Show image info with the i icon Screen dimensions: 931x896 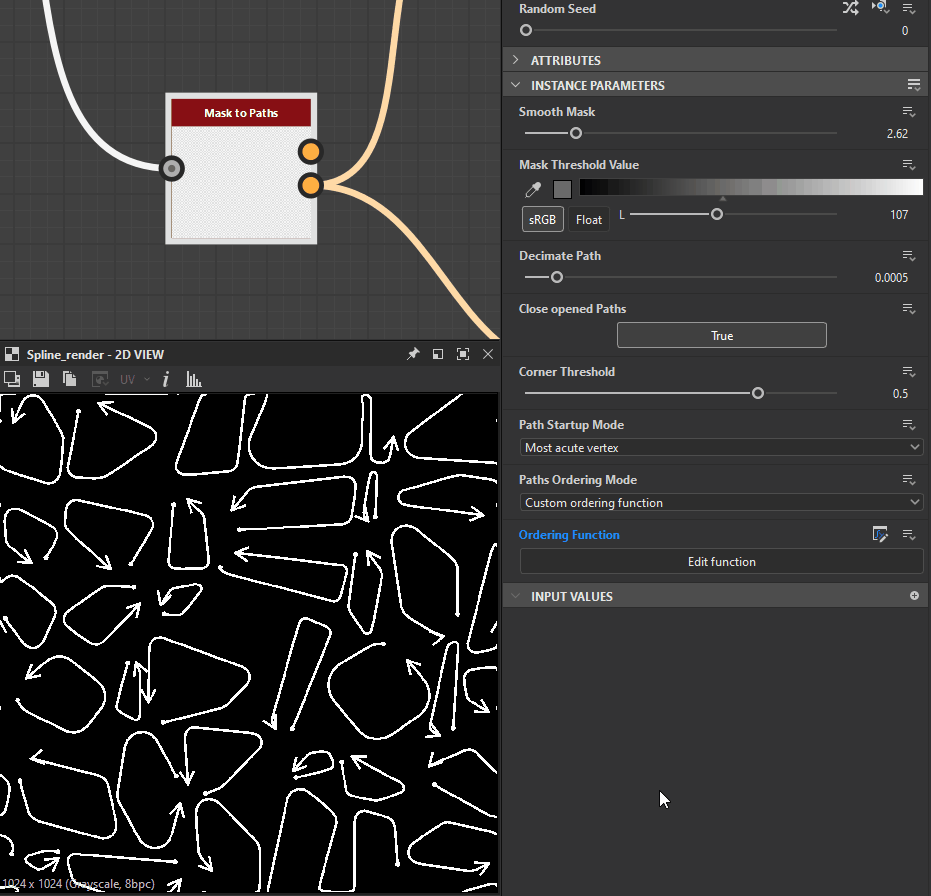(166, 379)
